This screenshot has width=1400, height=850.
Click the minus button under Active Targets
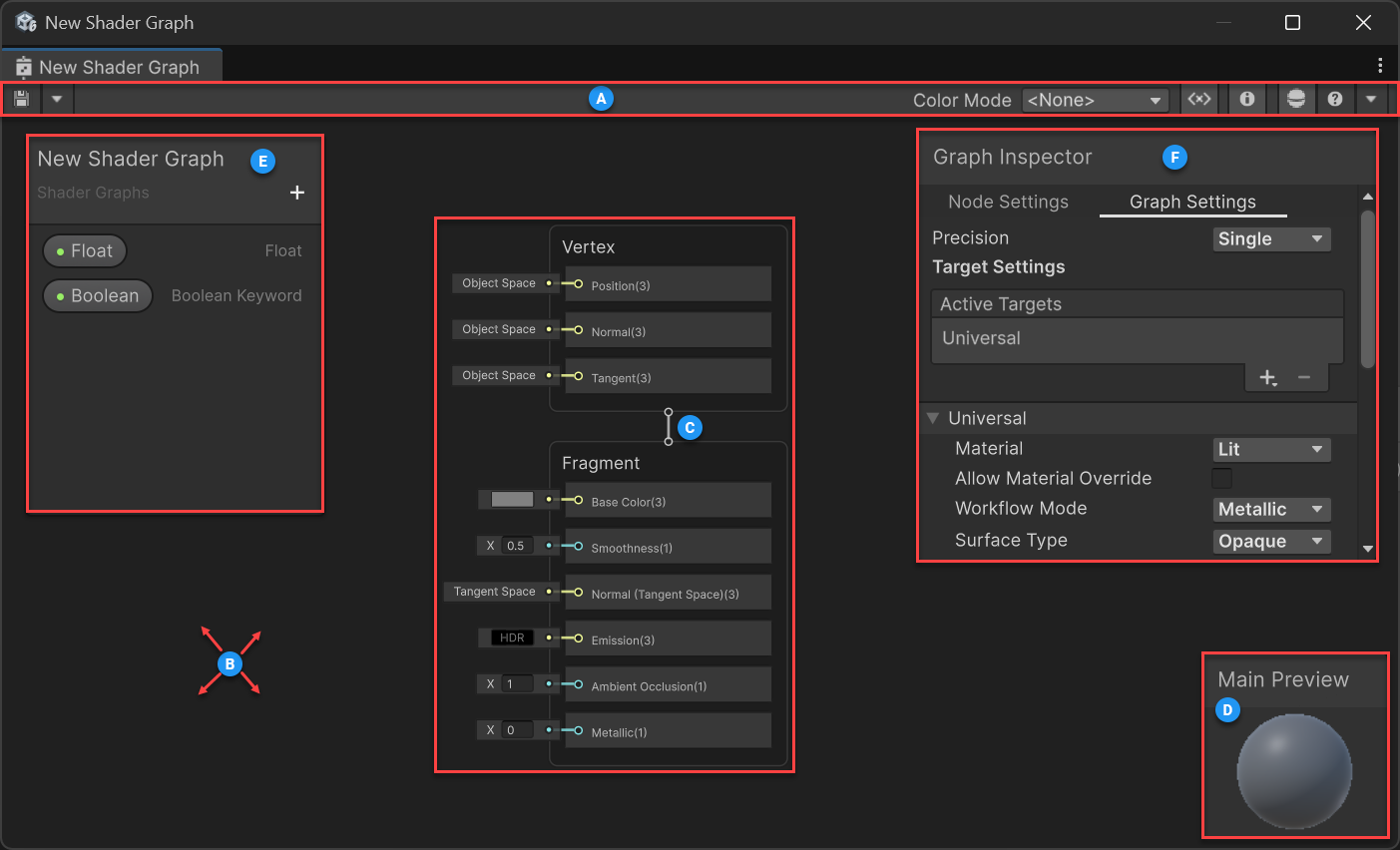click(x=1304, y=378)
